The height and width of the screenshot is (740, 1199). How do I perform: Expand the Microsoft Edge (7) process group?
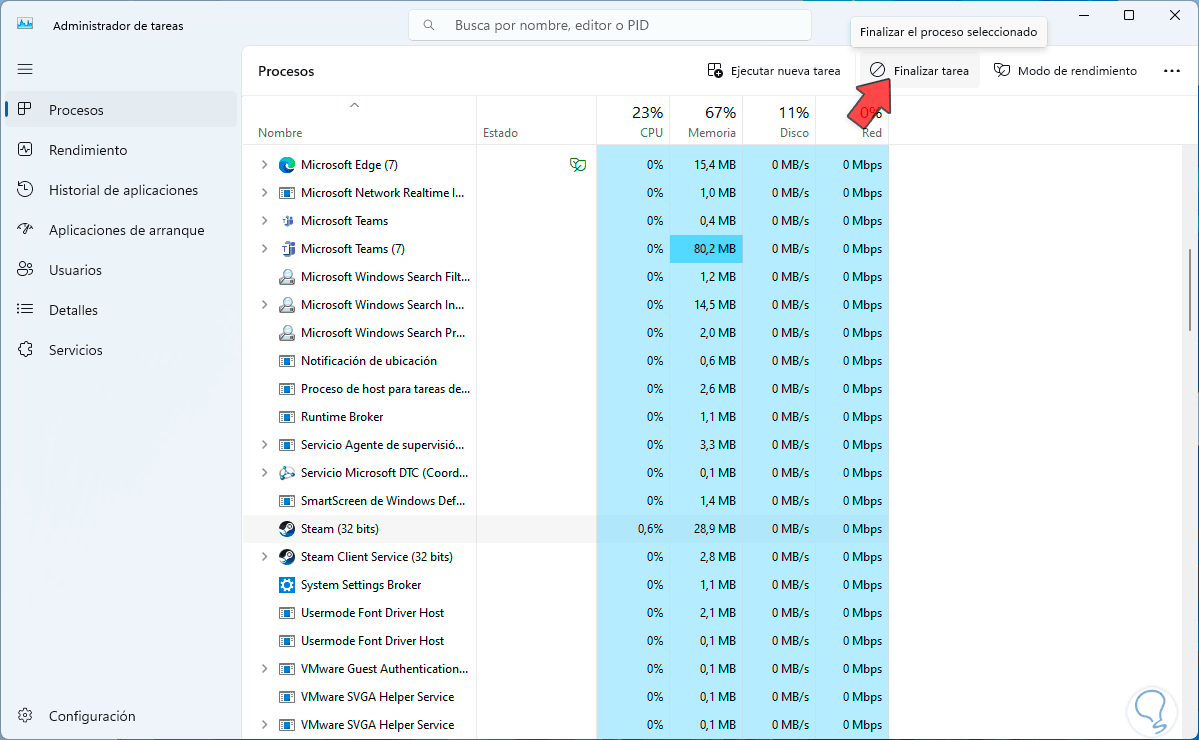[265, 164]
